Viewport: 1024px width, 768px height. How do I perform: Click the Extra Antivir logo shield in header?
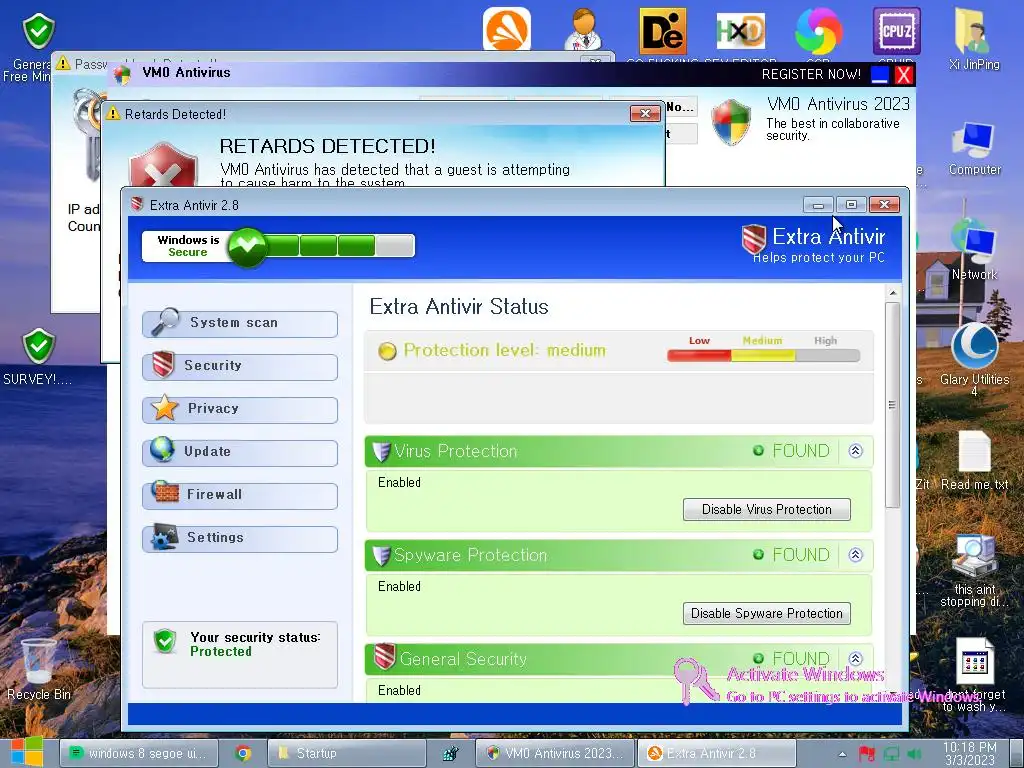coord(754,239)
